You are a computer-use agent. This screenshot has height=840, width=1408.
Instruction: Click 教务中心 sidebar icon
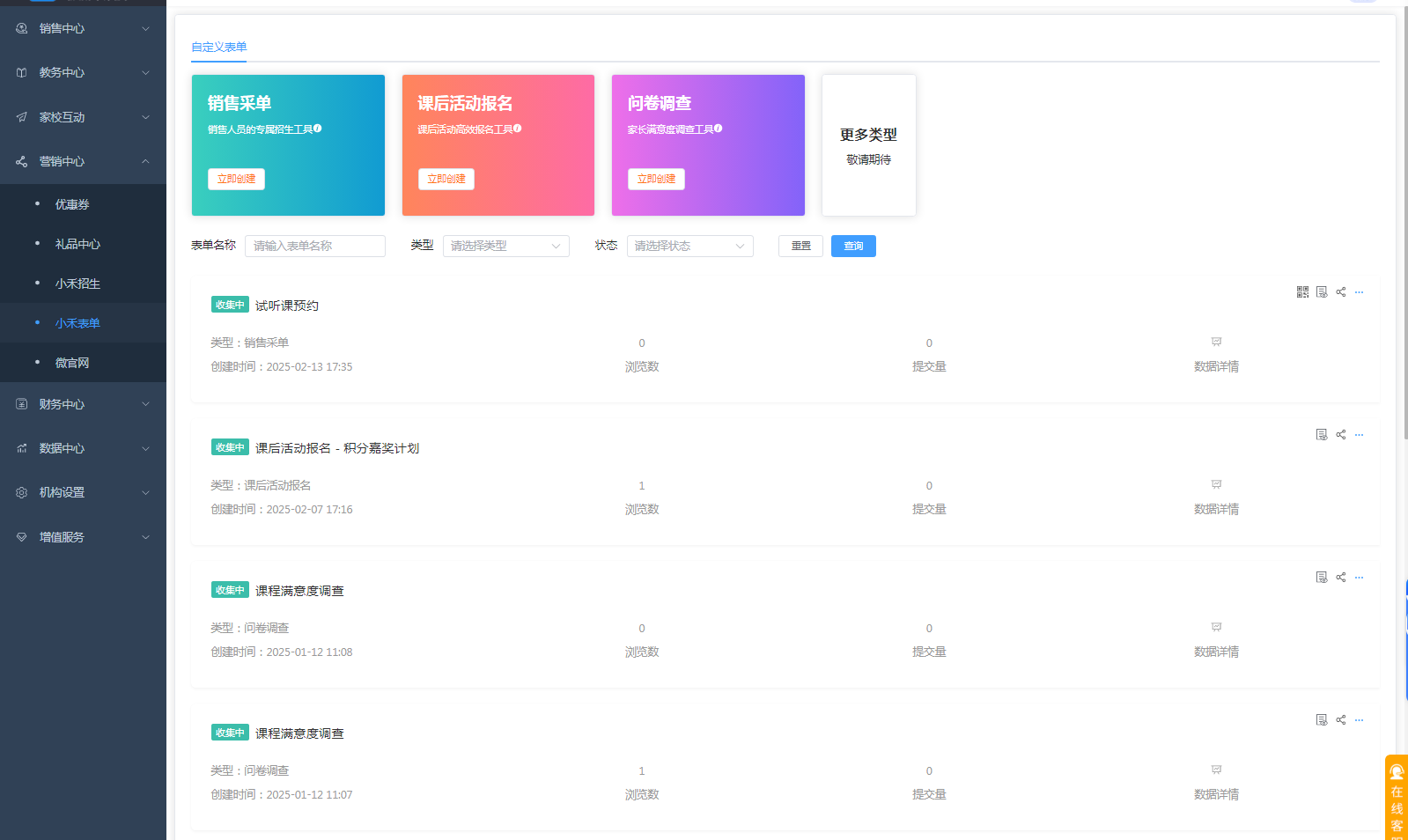22,72
